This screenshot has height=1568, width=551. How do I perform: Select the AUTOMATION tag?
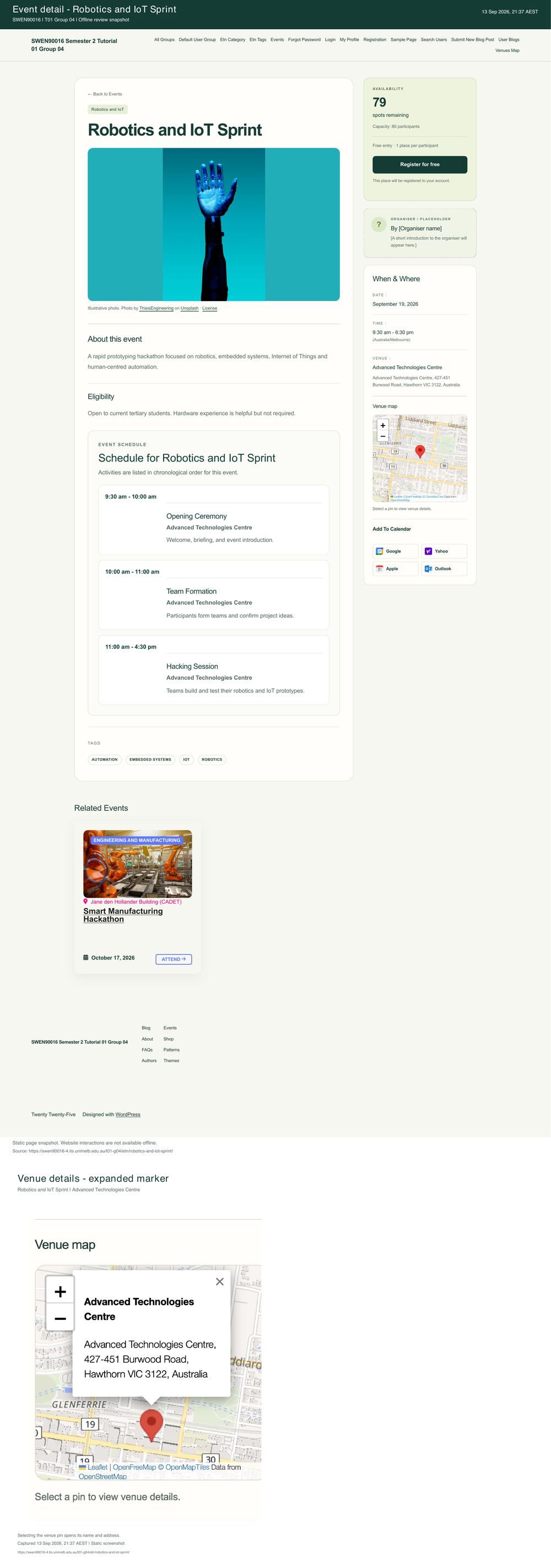[105, 760]
